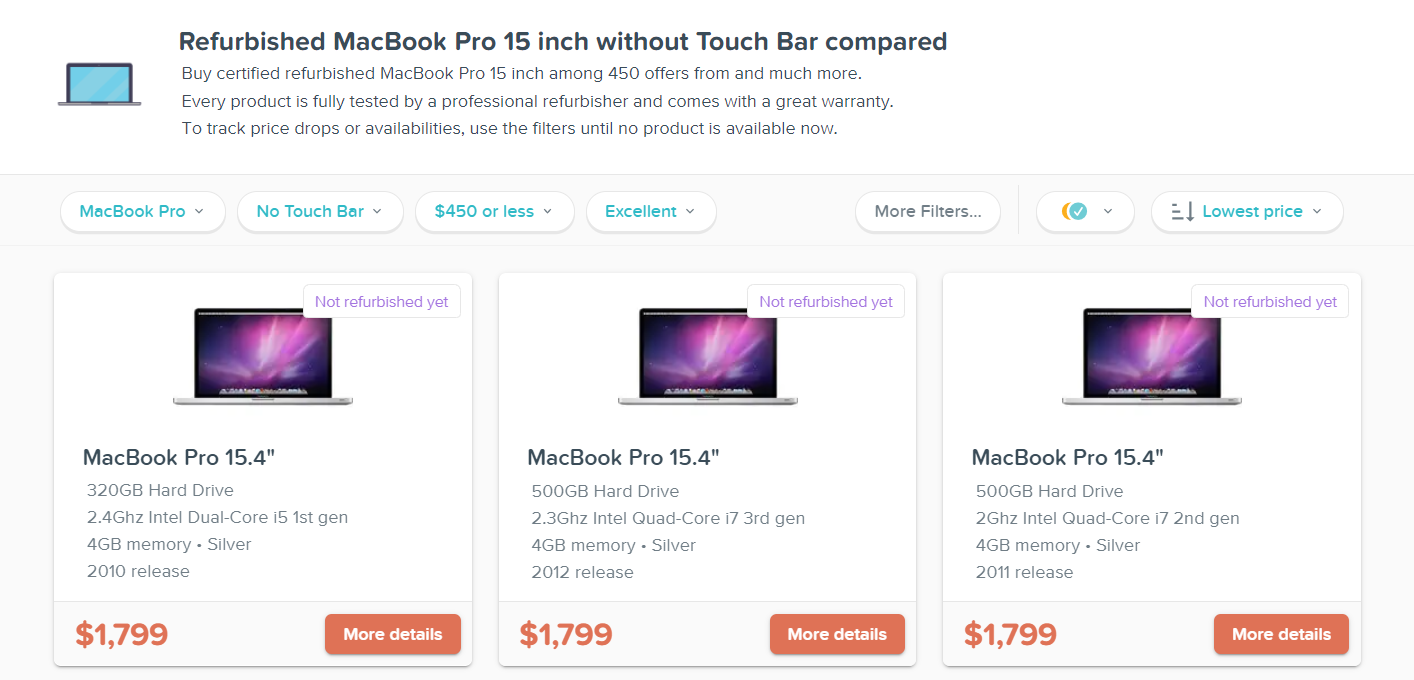Image resolution: width=1414 pixels, height=680 pixels.
Task: Click More details for the 2011 release MacBook
Action: 1281,634
